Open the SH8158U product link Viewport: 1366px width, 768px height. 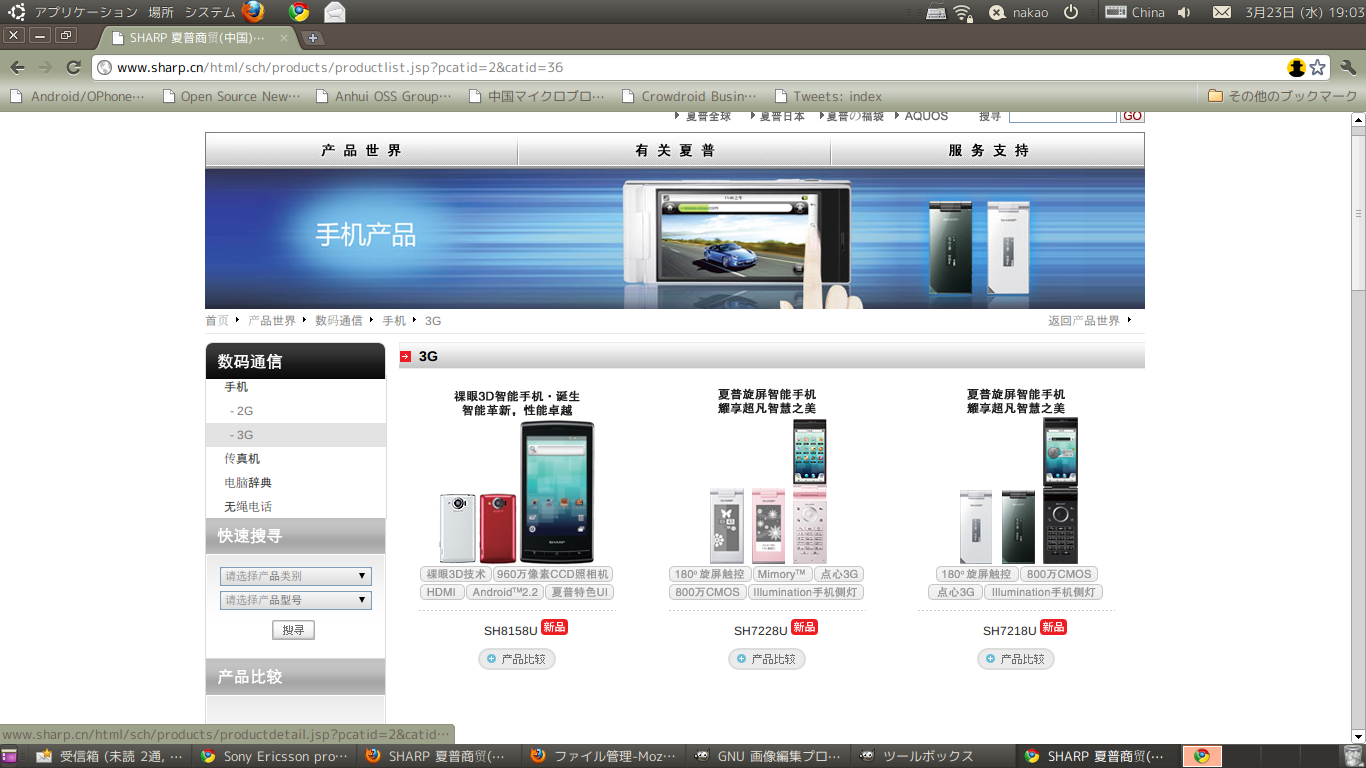pyautogui.click(x=511, y=631)
